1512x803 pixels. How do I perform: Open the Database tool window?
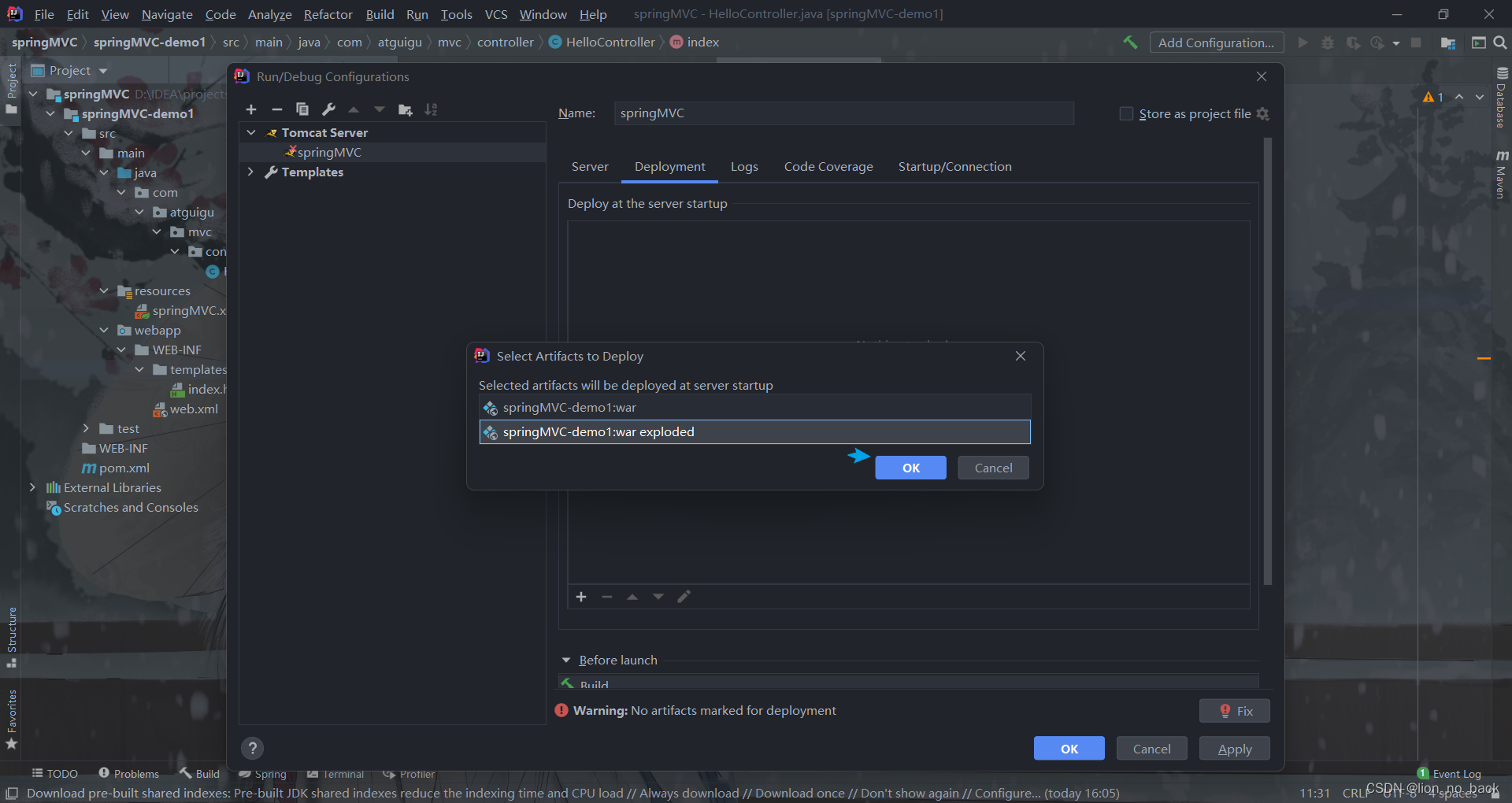click(1502, 98)
